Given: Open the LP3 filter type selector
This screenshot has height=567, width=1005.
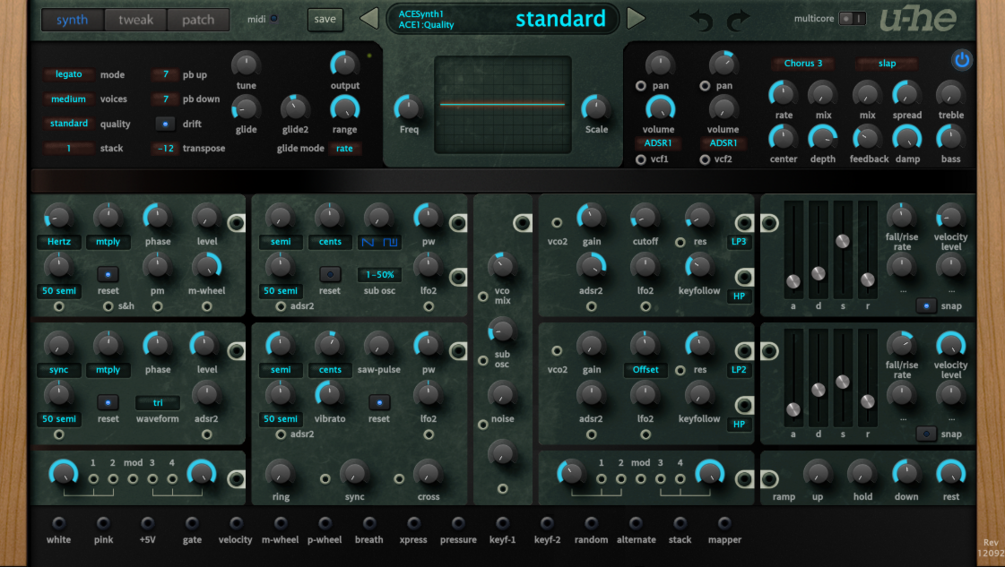Looking at the screenshot, I should (x=738, y=242).
